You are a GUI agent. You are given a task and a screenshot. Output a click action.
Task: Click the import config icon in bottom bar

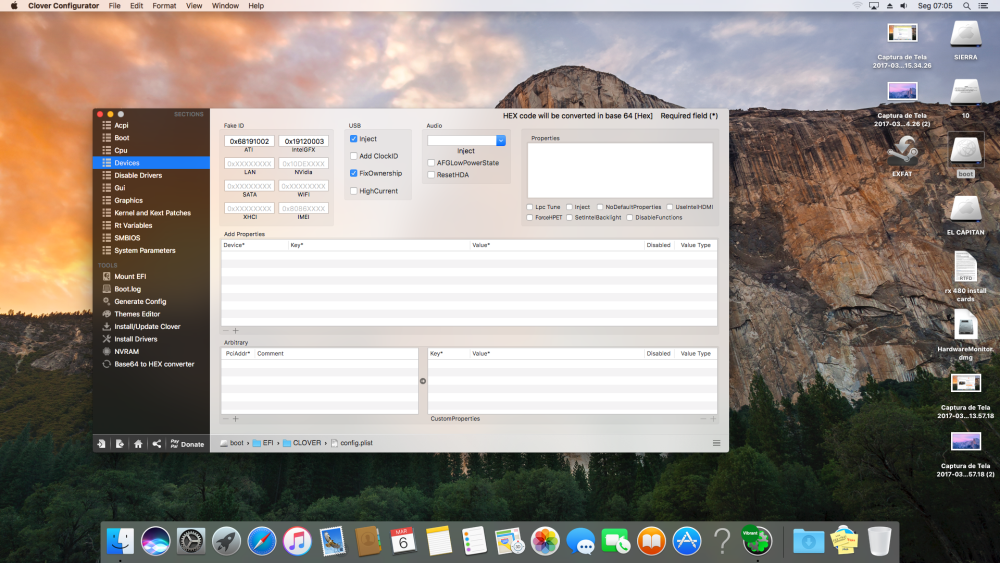tap(101, 444)
